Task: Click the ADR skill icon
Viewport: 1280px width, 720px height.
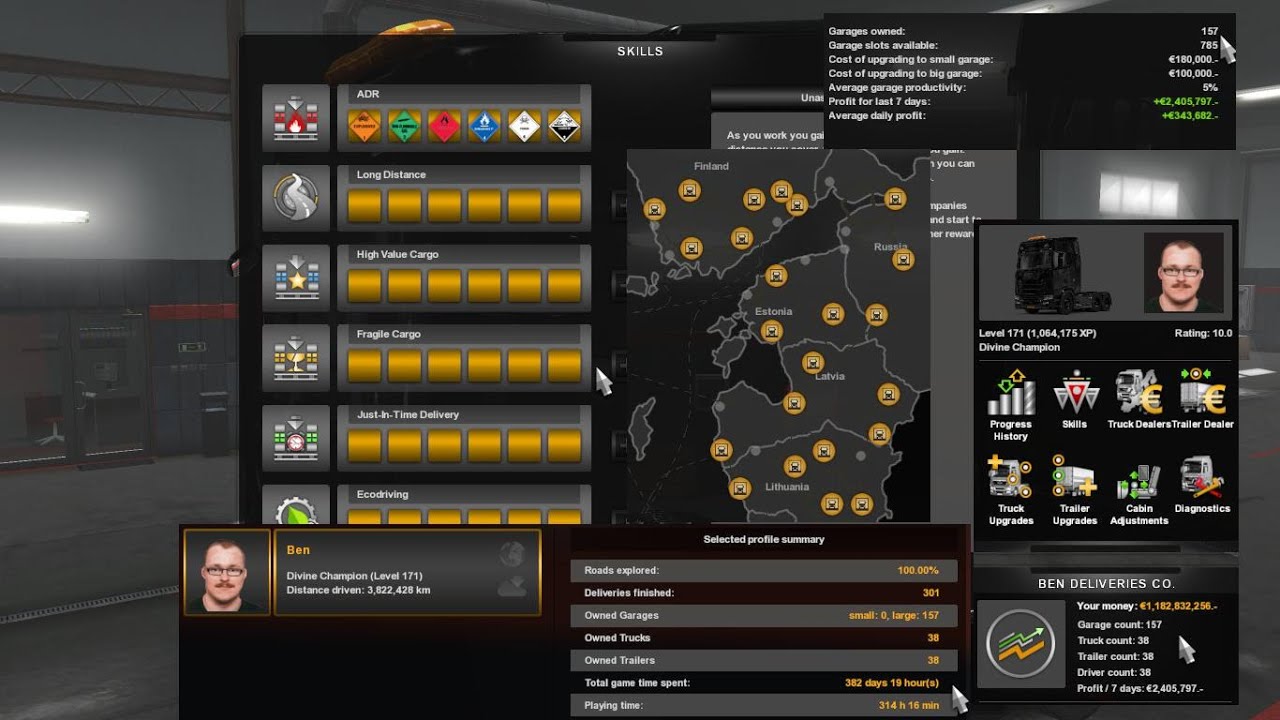Action: tap(296, 118)
